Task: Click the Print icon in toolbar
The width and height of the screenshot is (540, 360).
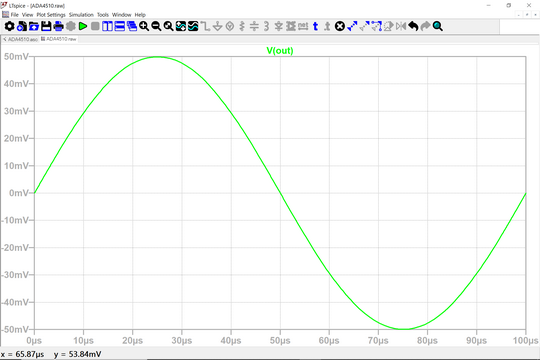Action: [x=59, y=26]
